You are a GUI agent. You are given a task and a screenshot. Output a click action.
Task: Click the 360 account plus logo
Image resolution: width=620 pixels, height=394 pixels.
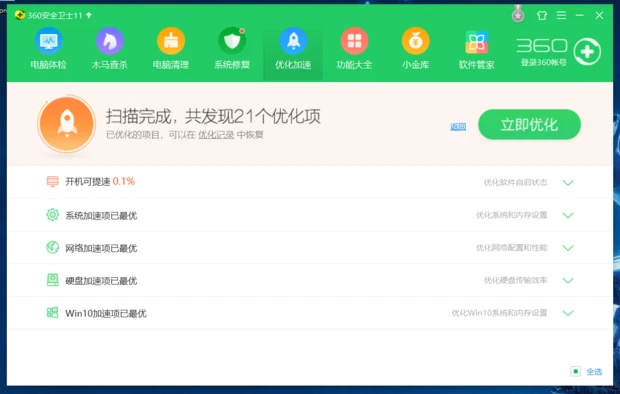(x=587, y=51)
